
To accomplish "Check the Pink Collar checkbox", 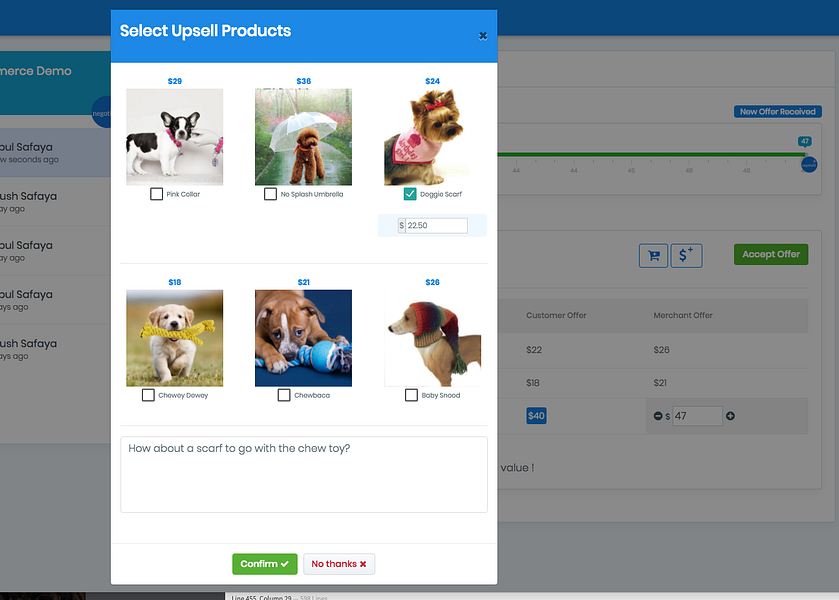I will (156, 194).
